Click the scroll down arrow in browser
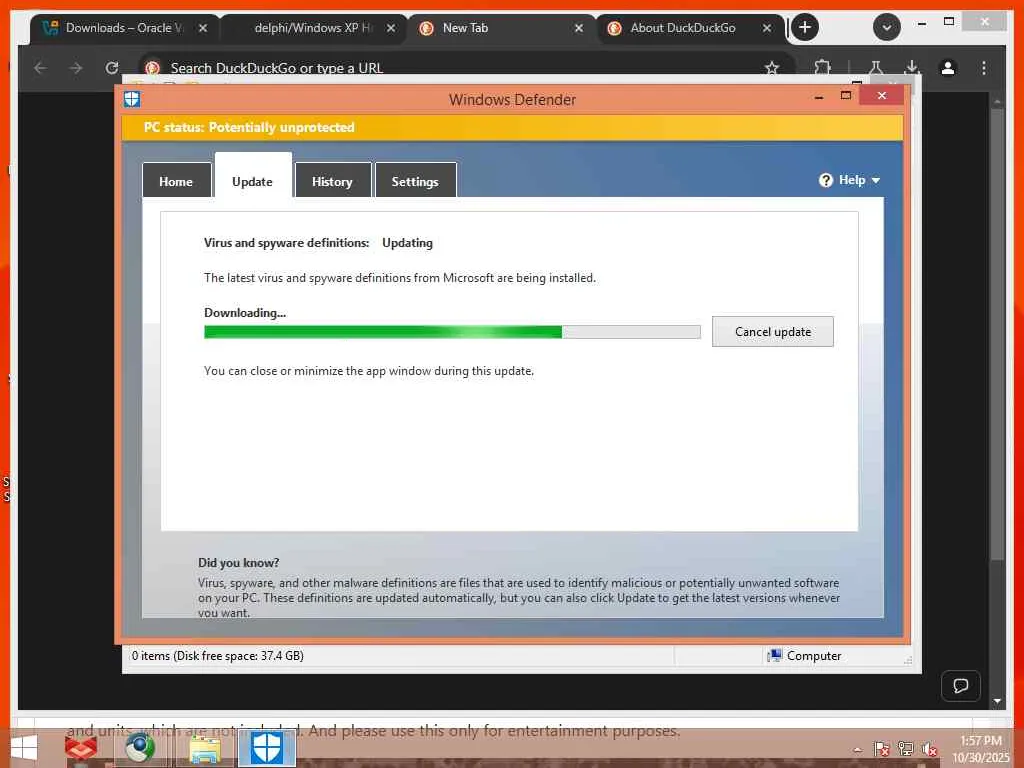The image size is (1024, 768). pos(997,701)
